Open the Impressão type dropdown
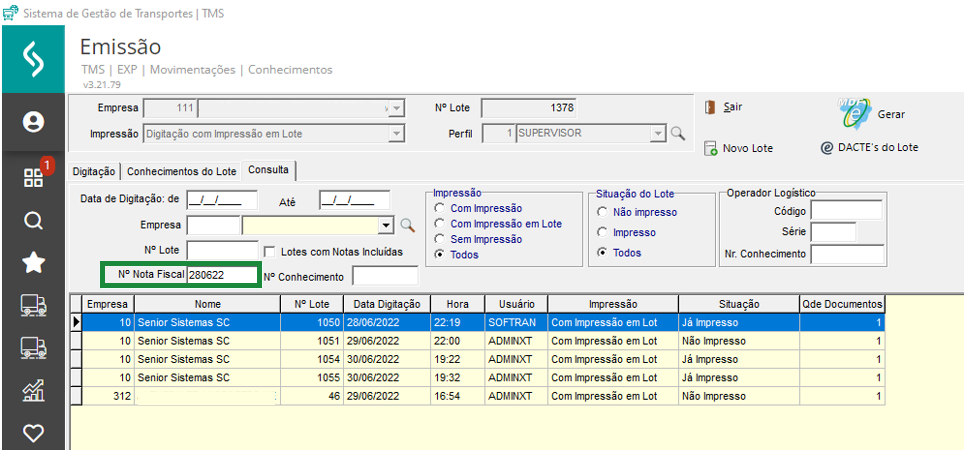The height and width of the screenshot is (450, 967). (396, 133)
